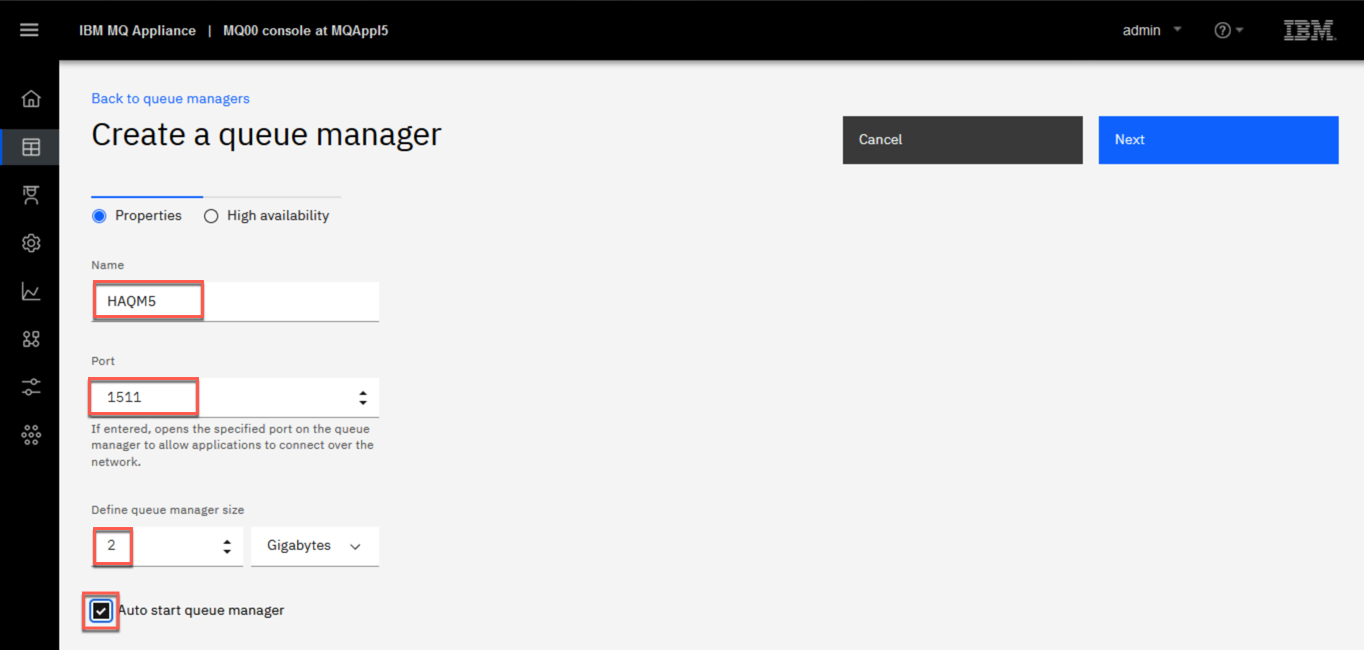Image resolution: width=1364 pixels, height=650 pixels.
Task: Select the sidebar icon below Manage
Action: point(31,195)
